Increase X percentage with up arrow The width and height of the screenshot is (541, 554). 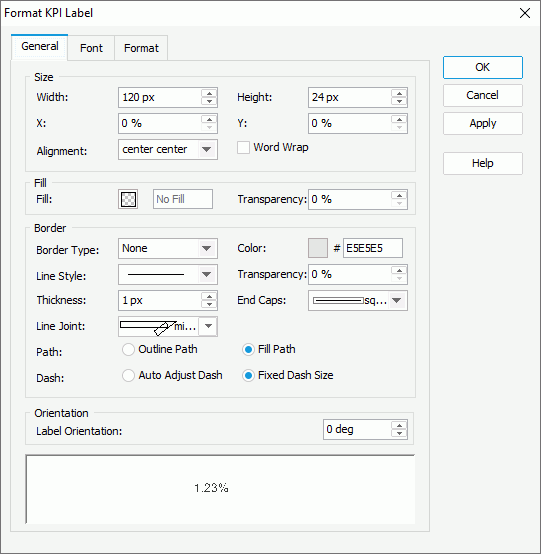point(209,119)
